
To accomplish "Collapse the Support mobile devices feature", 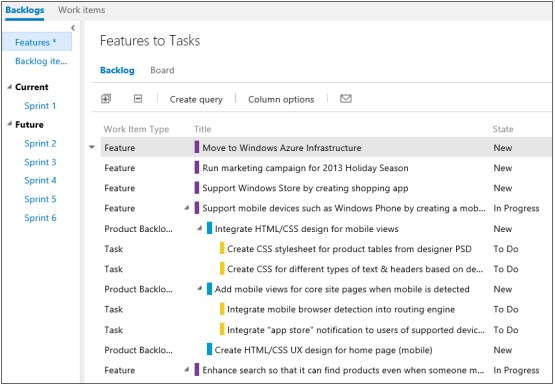I will pyautogui.click(x=187, y=208).
